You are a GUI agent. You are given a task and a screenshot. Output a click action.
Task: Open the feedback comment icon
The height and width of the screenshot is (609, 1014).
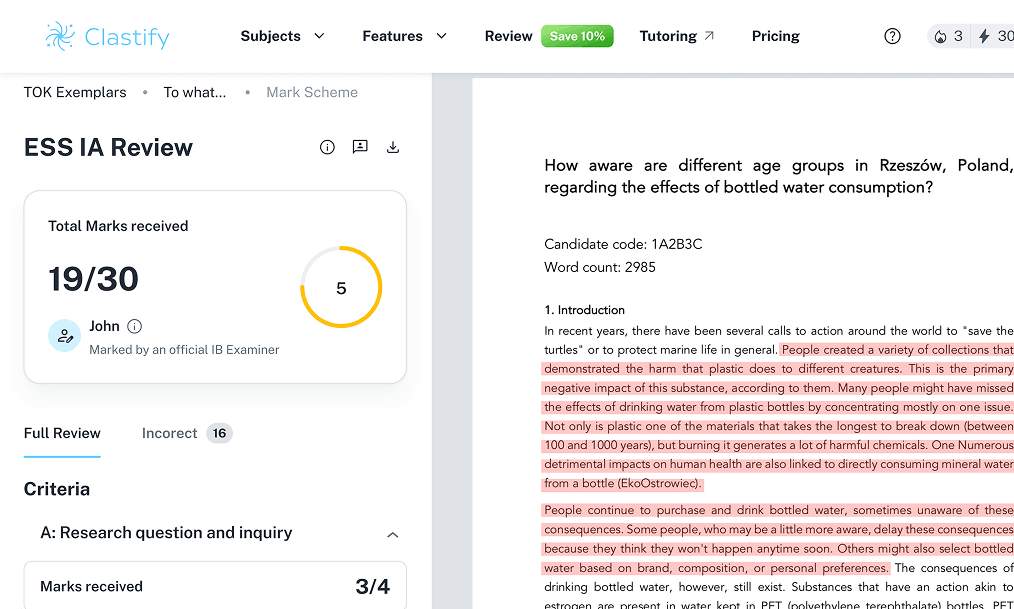click(360, 147)
